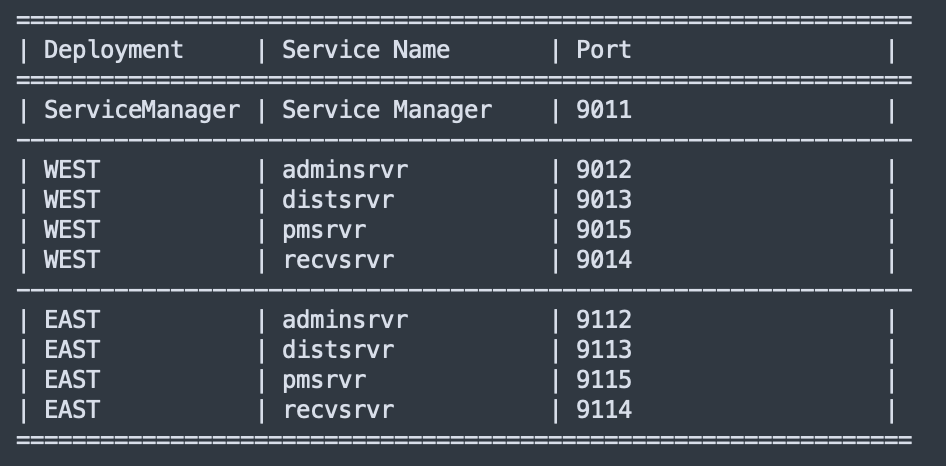946x466 pixels.
Task: Click the Service Manager service name text
Action: coord(386,109)
